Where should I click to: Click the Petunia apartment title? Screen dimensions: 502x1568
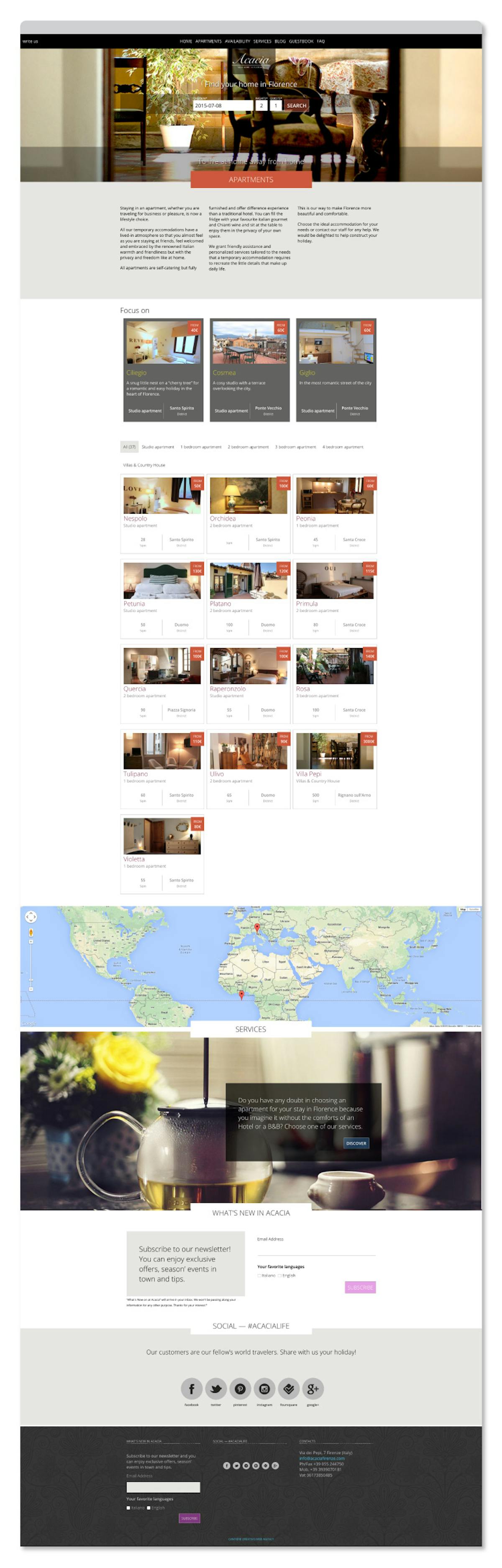coord(134,604)
